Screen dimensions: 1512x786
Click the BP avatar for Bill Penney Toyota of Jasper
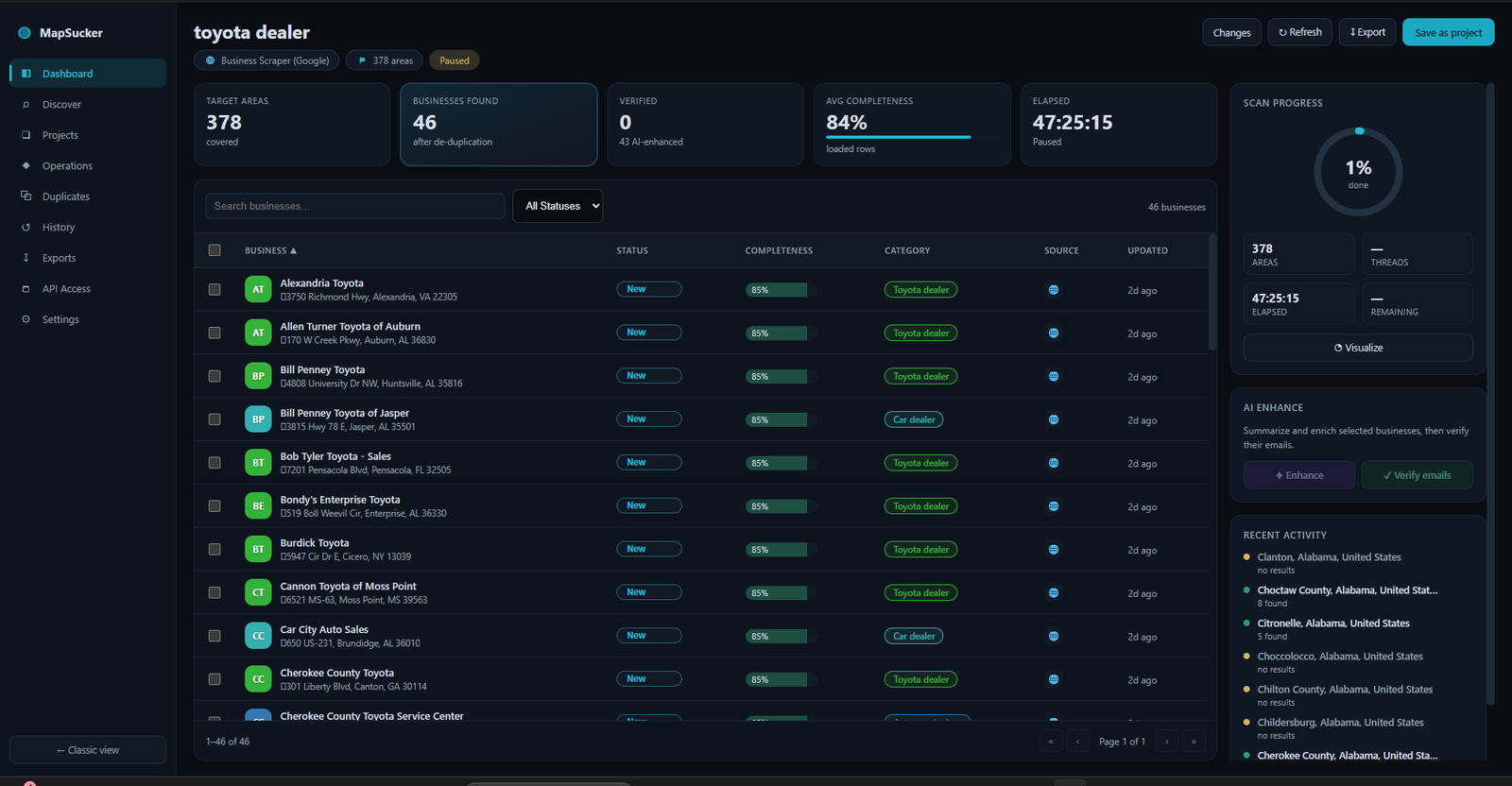(x=258, y=419)
